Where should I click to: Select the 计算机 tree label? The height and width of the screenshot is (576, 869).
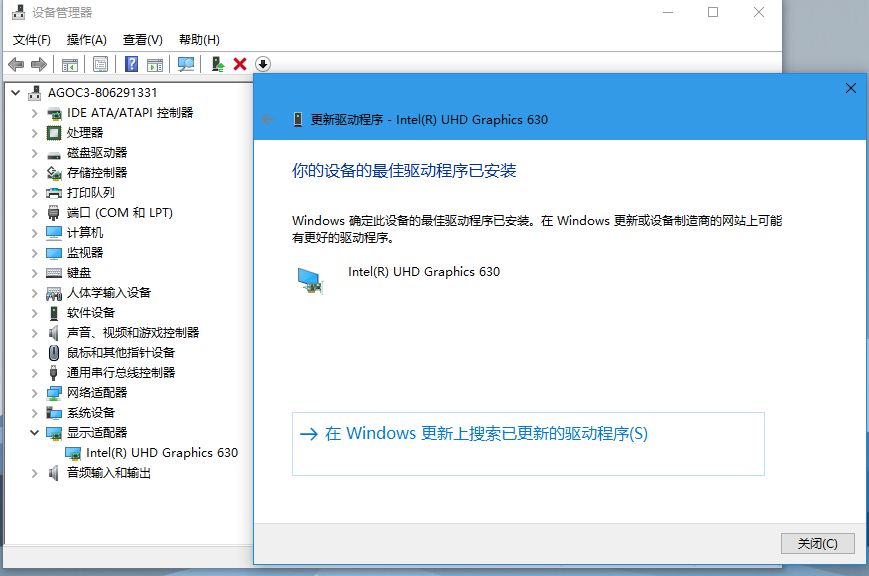85,233
